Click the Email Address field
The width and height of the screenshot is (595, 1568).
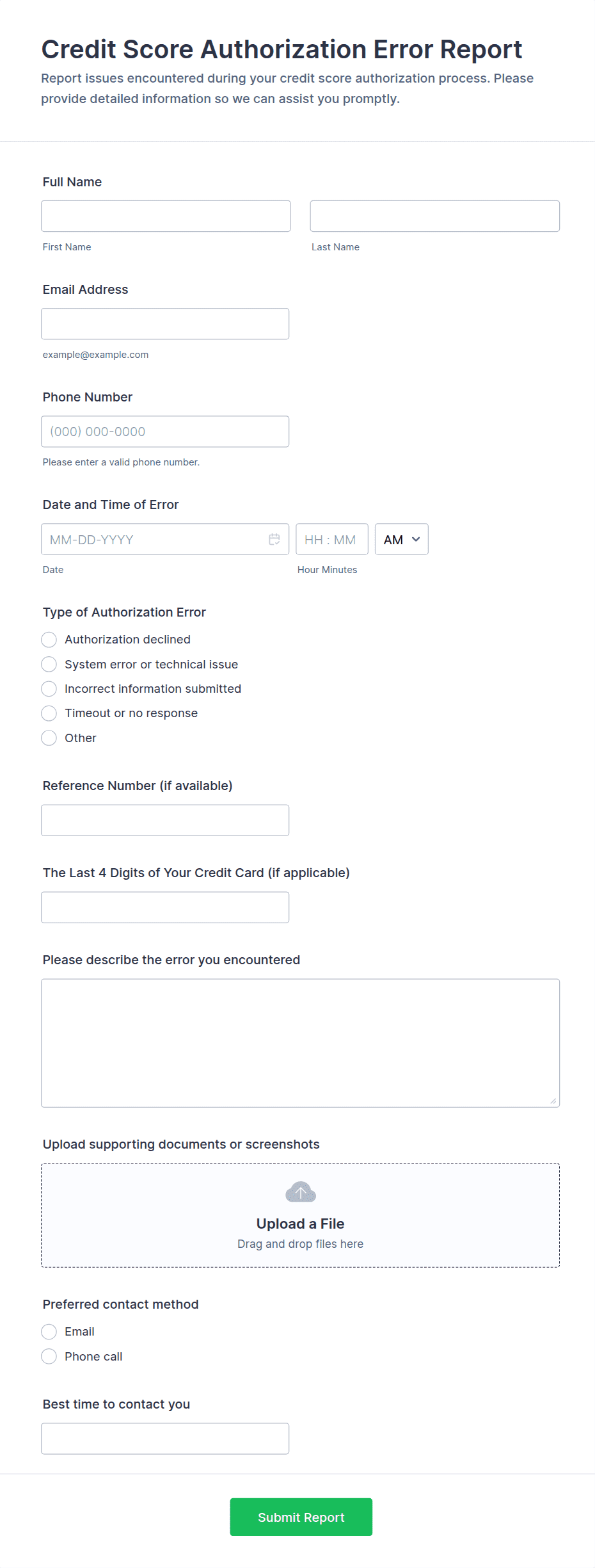coord(165,324)
